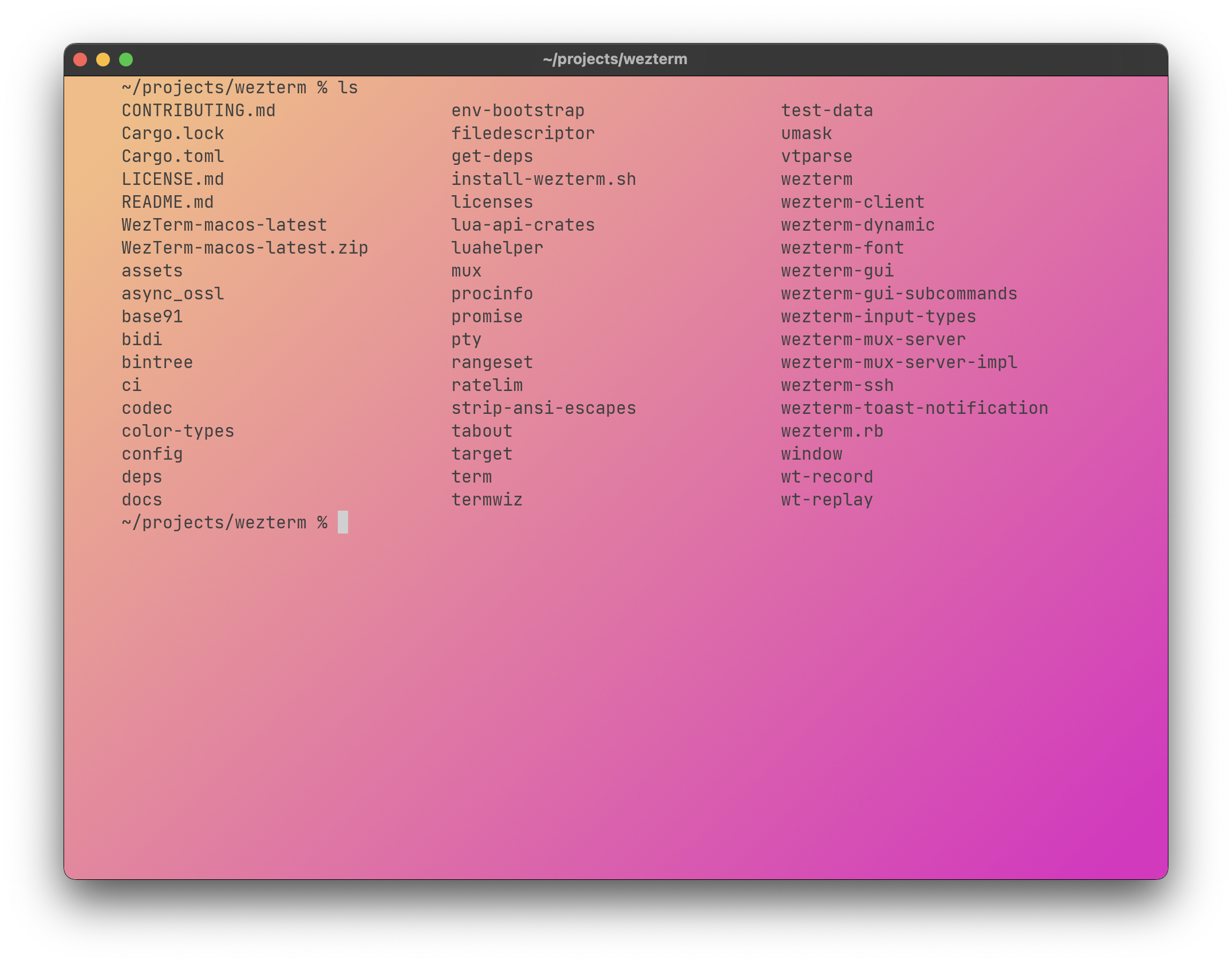Click the assets directory name
Screen dimensions: 1232x964
[x=152, y=271]
